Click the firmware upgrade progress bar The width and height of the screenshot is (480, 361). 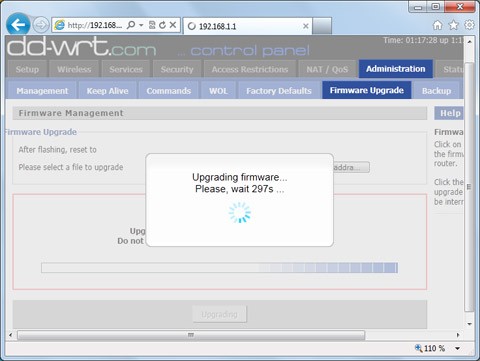click(219, 268)
